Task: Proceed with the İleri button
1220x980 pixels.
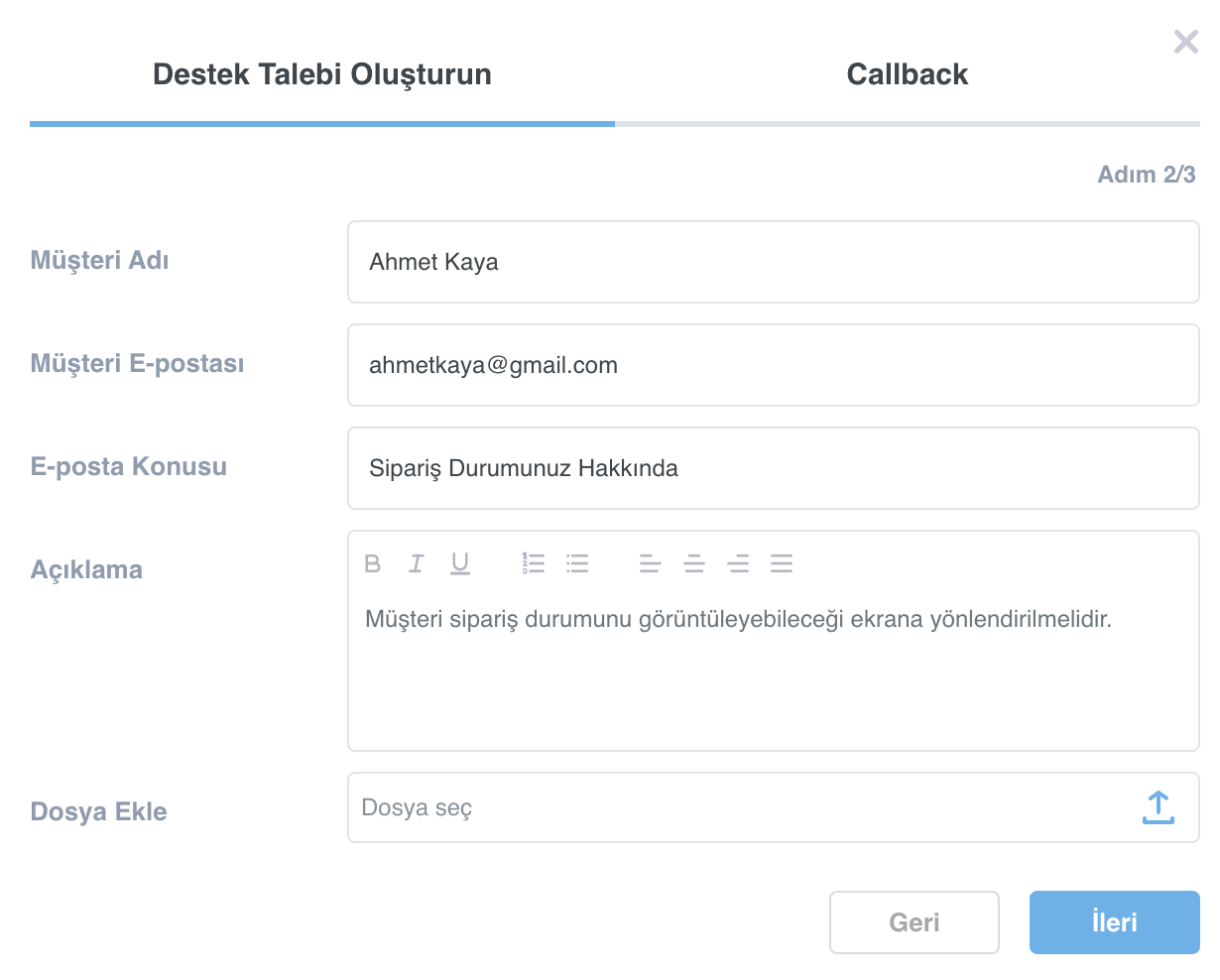Action: [1115, 922]
